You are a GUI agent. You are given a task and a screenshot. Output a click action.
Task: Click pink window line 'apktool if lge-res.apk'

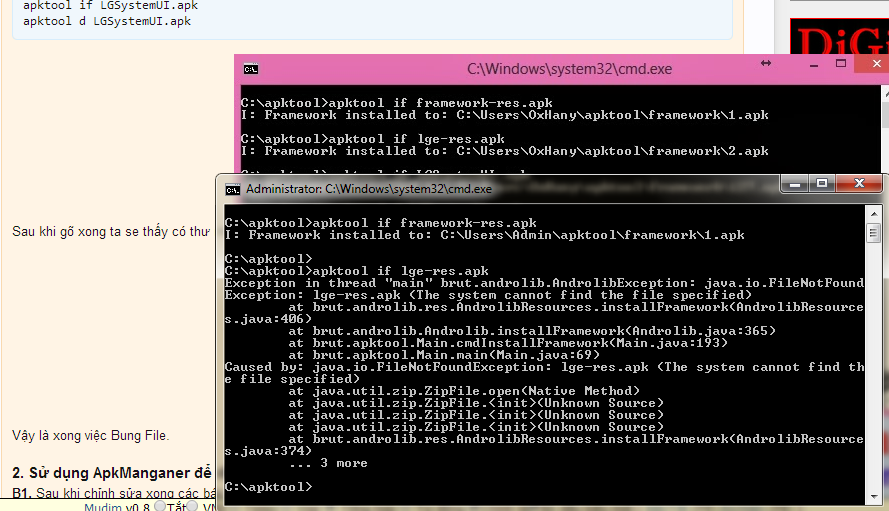372,139
